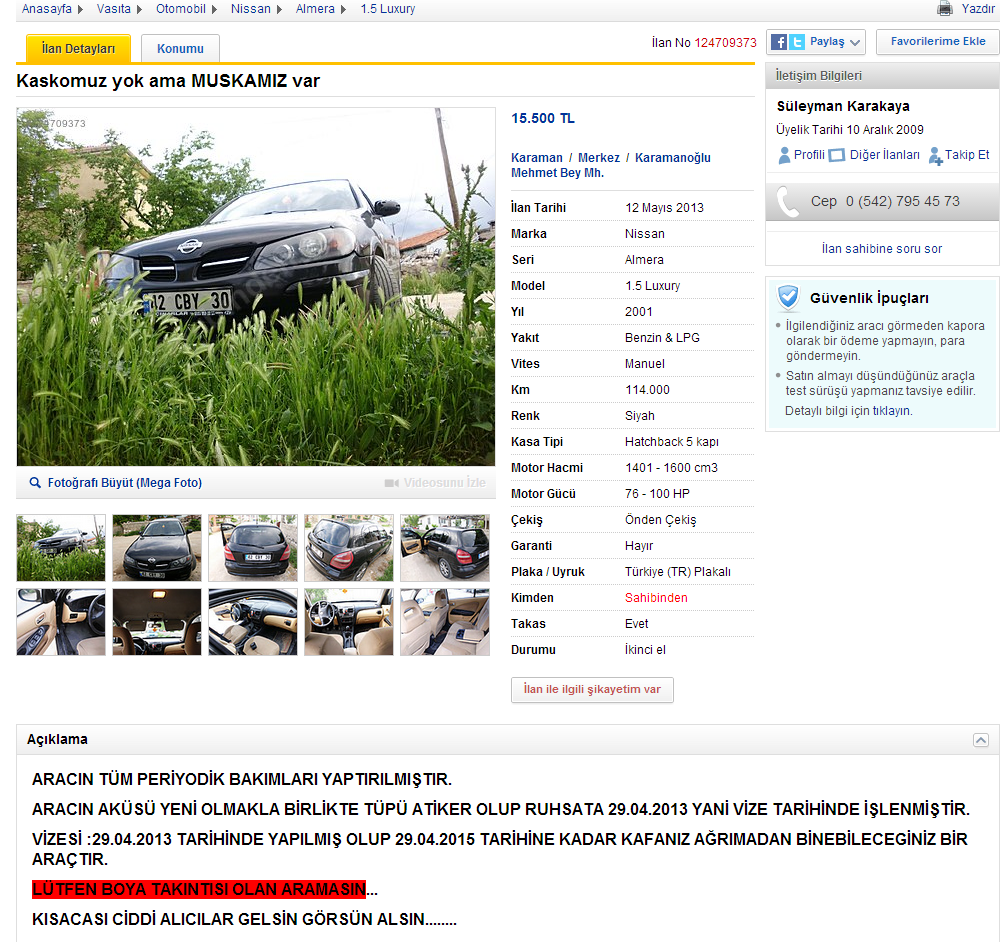Screen dimensions: 1005x942
Task: Report listing via İlan ile ilgili şikayetim var
Action: pyautogui.click(x=592, y=690)
